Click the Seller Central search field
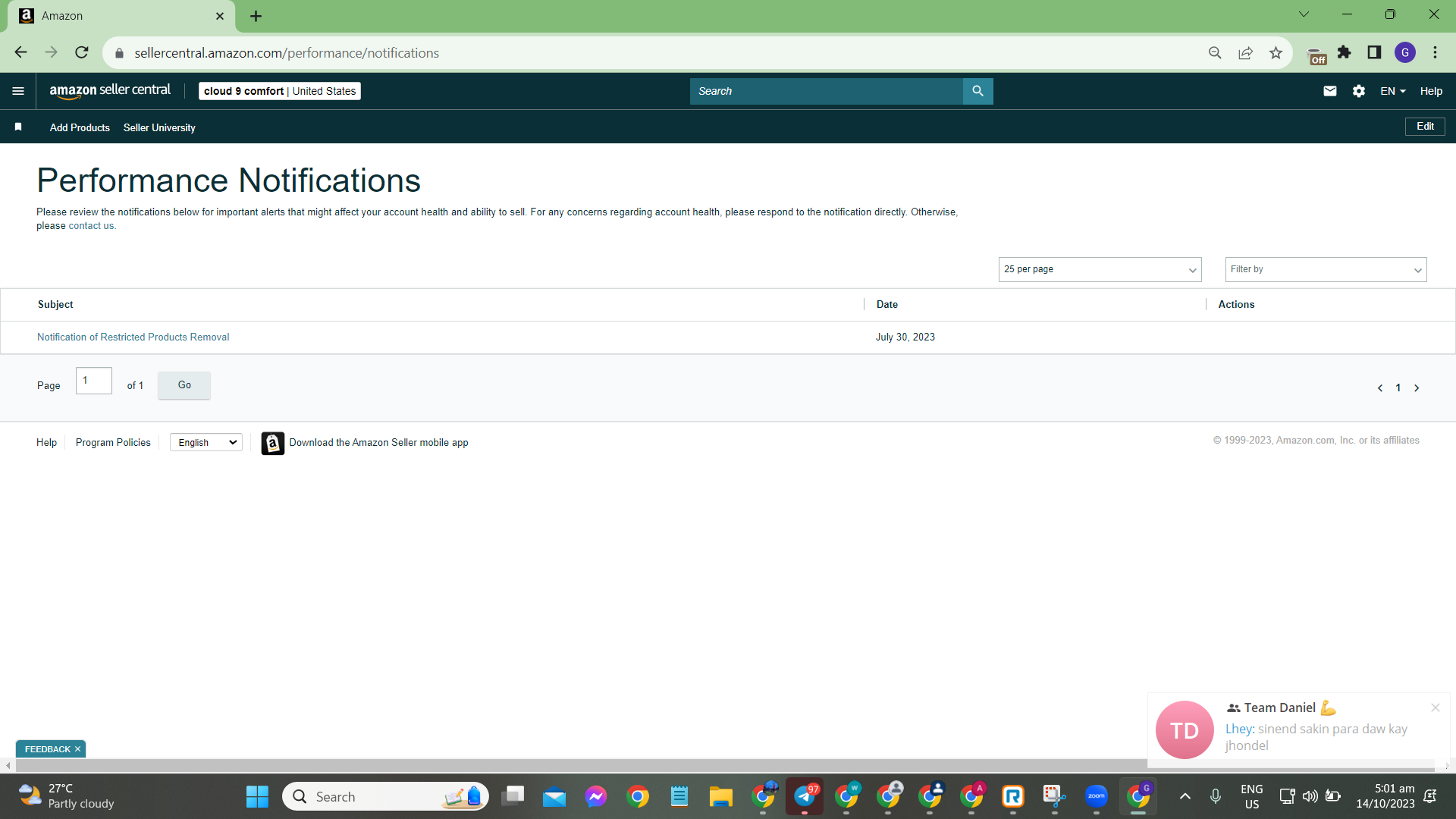The image size is (1456, 819). (x=826, y=91)
